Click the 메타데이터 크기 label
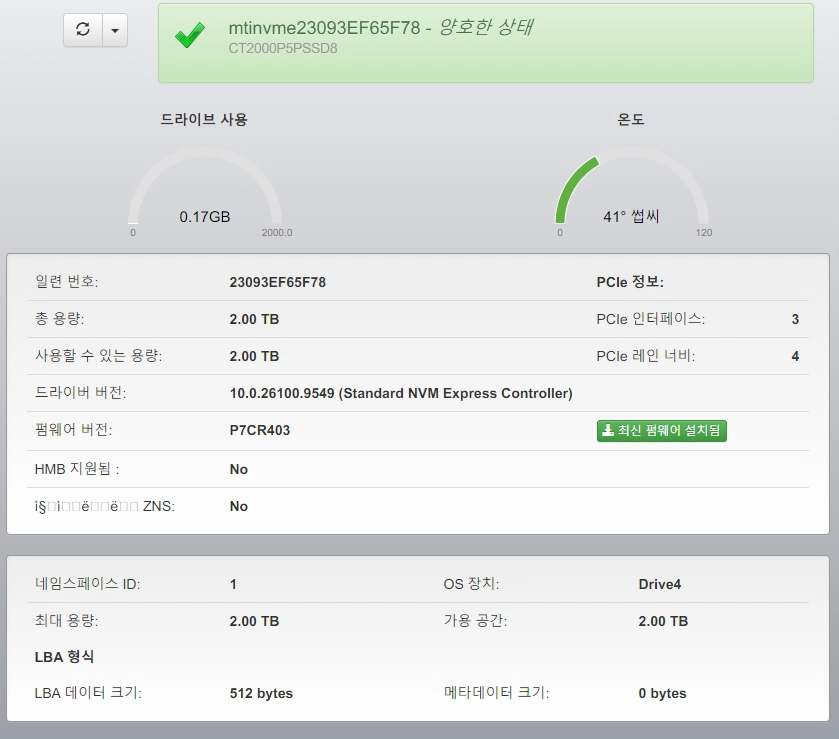The image size is (839, 739). click(x=497, y=693)
